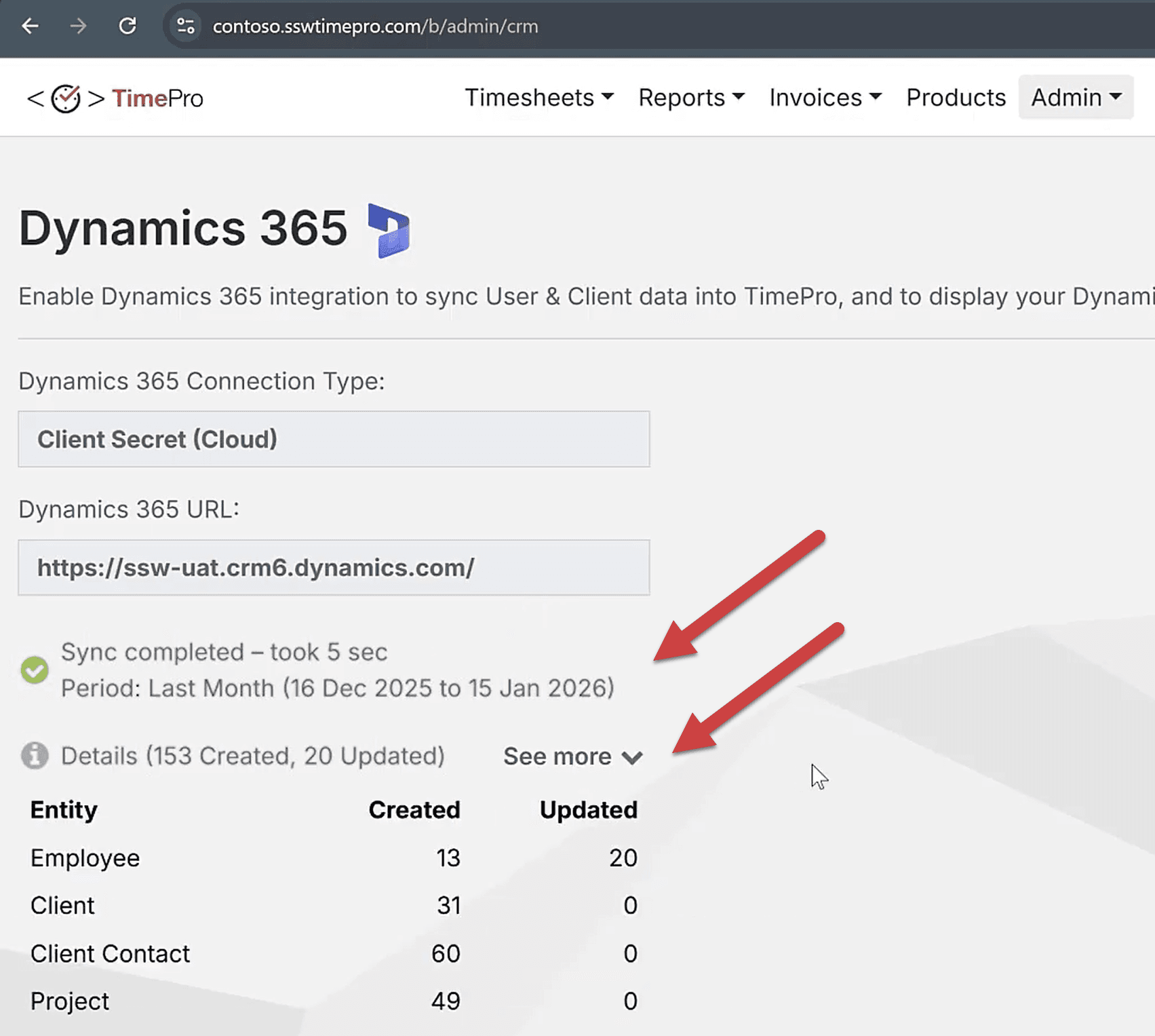This screenshot has height=1036, width=1155.
Task: Click 'Details (153 Created, 20 Updated)' text
Action: (x=253, y=756)
